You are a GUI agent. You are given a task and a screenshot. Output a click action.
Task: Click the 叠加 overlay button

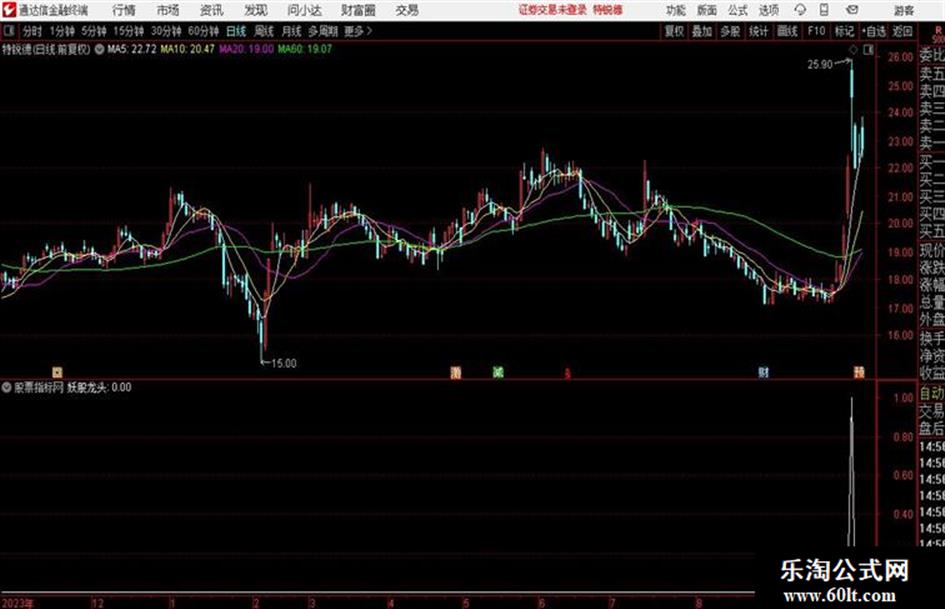point(702,31)
